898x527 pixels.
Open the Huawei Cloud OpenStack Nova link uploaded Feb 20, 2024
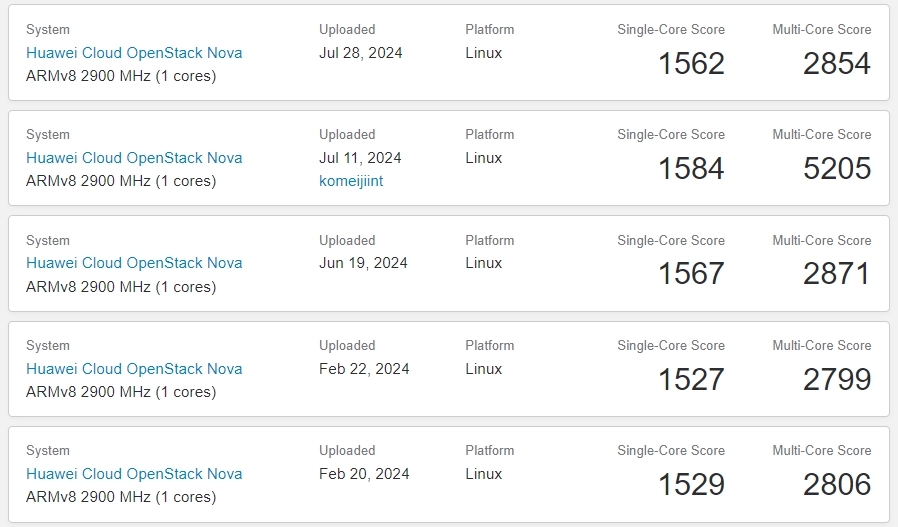tap(134, 474)
